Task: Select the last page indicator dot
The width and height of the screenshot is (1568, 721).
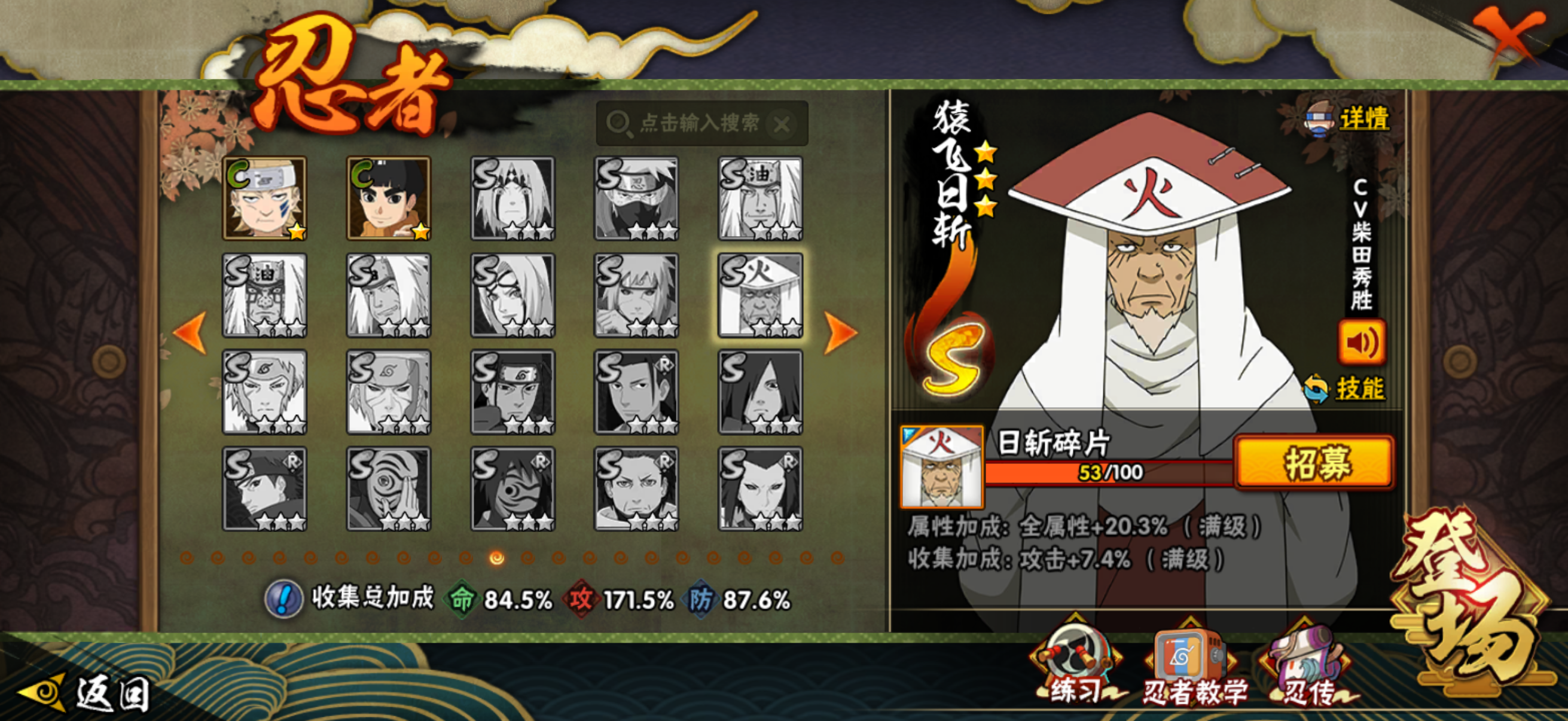Action: click(838, 557)
